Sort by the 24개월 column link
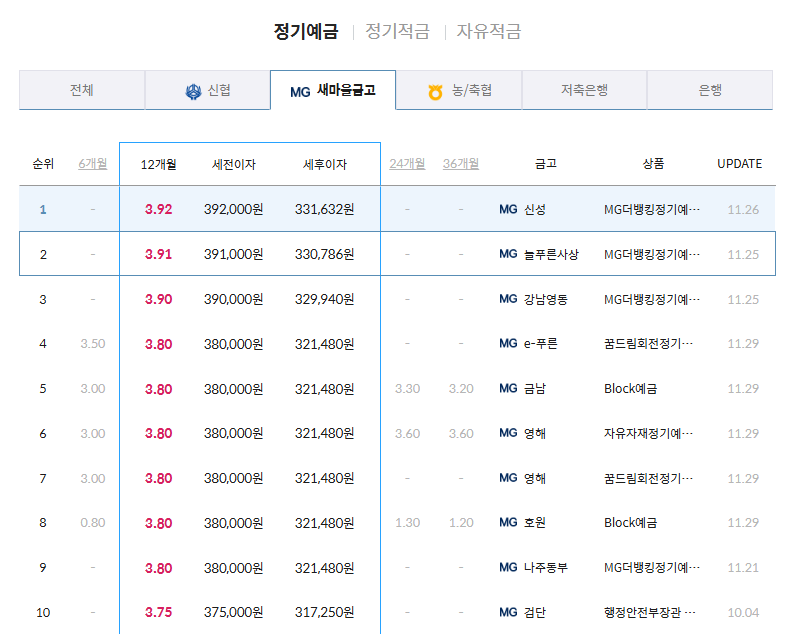794x634 pixels. click(407, 164)
